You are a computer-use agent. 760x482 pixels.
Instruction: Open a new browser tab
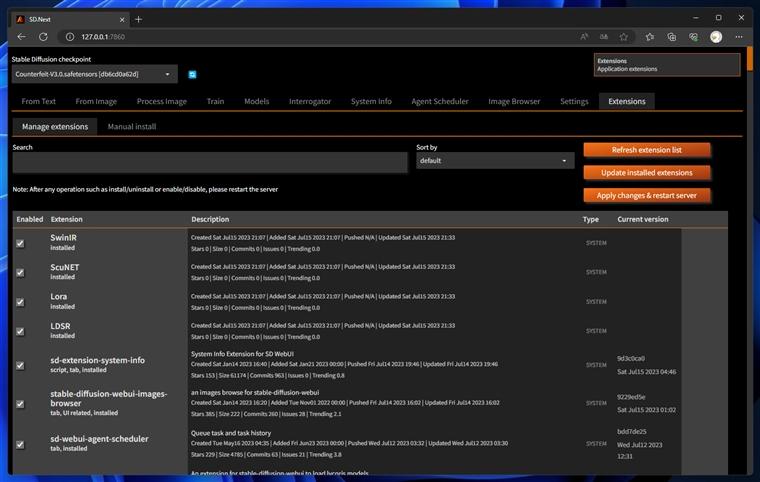click(139, 19)
